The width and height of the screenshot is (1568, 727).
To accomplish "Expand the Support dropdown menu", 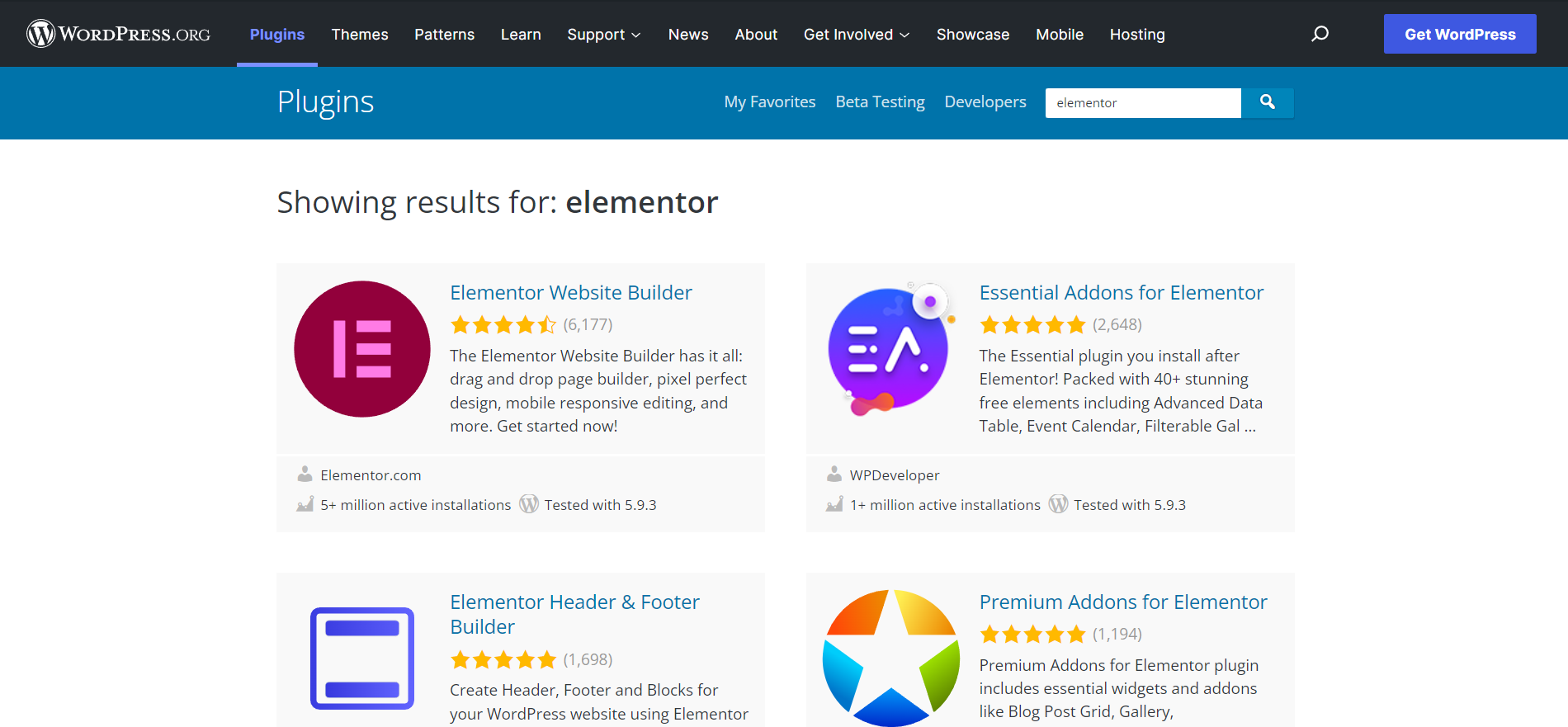I will point(604,34).
